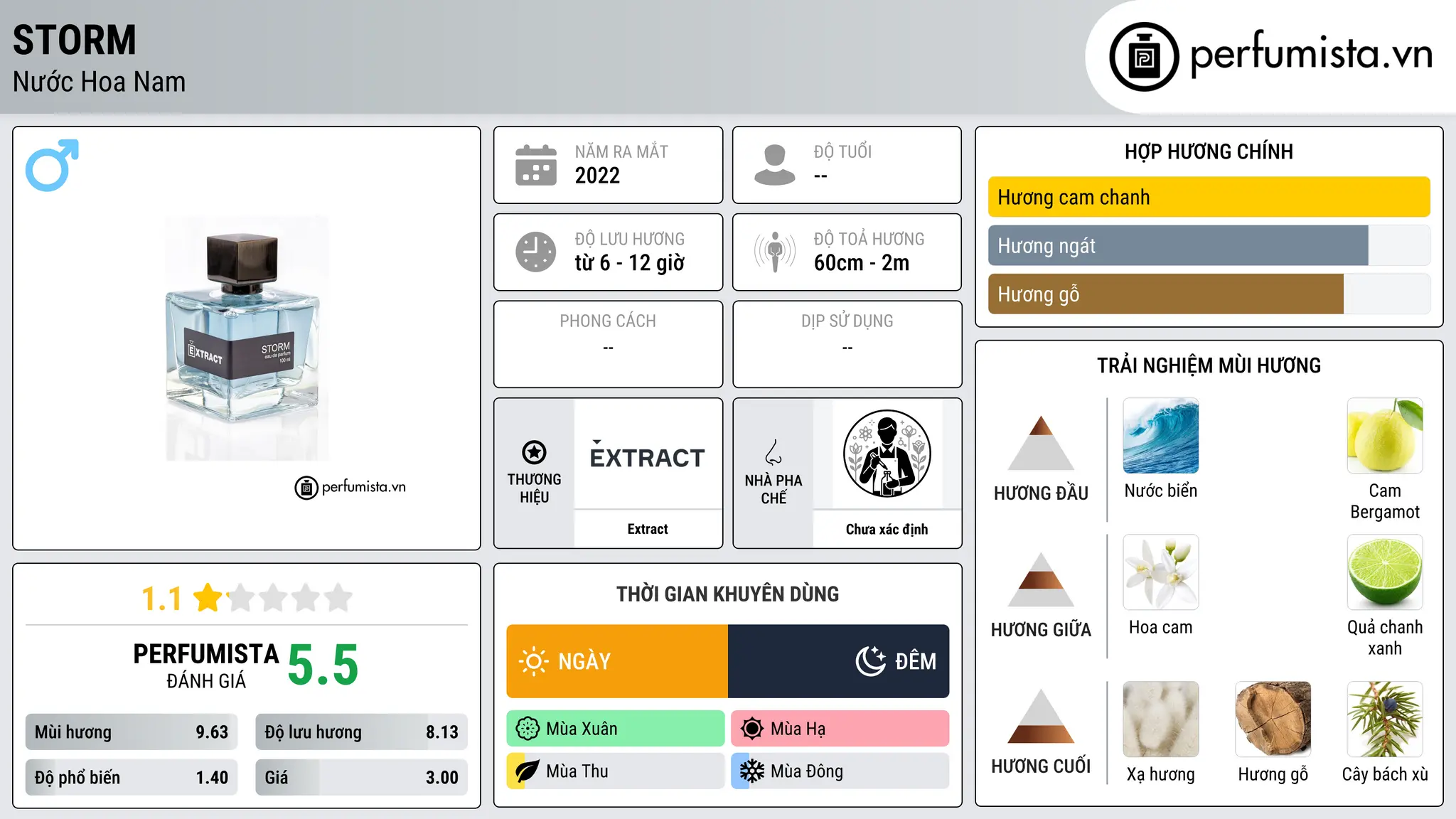The image size is (1456, 819).
Task: Click the calendar icon beside release year
Action: (536, 165)
